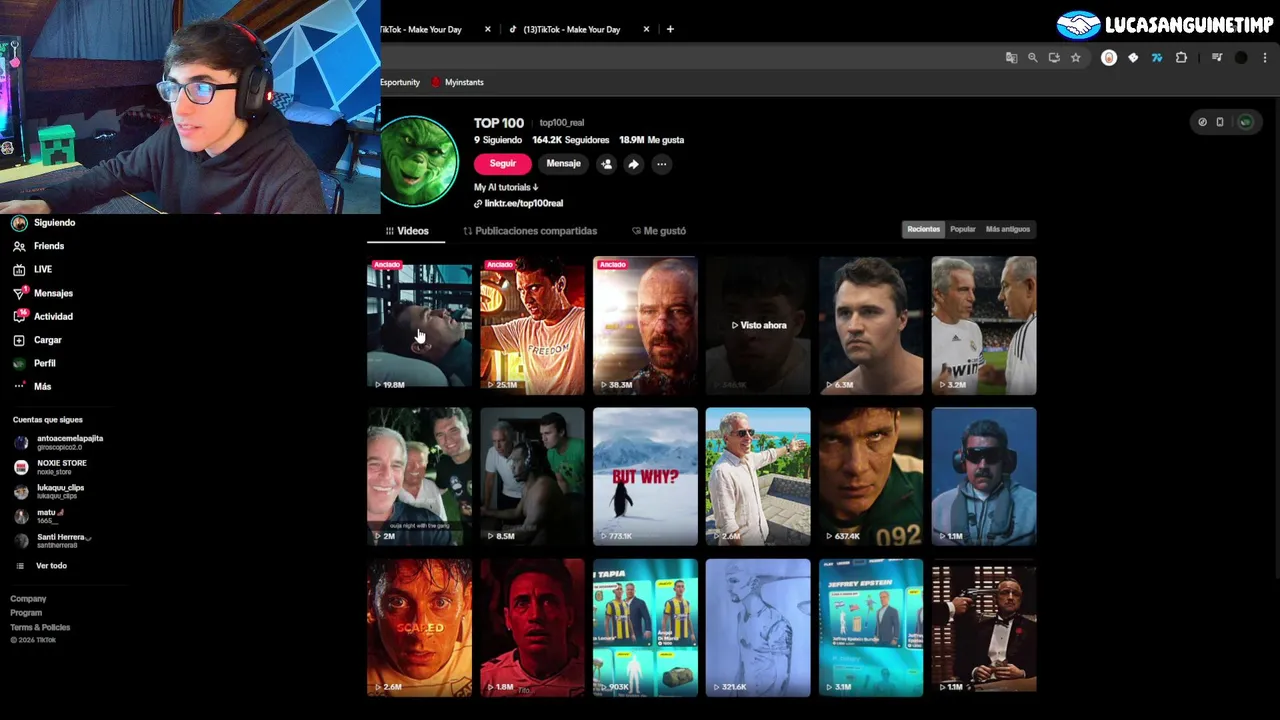Click the green avatar in the floating widget

pos(1245,122)
